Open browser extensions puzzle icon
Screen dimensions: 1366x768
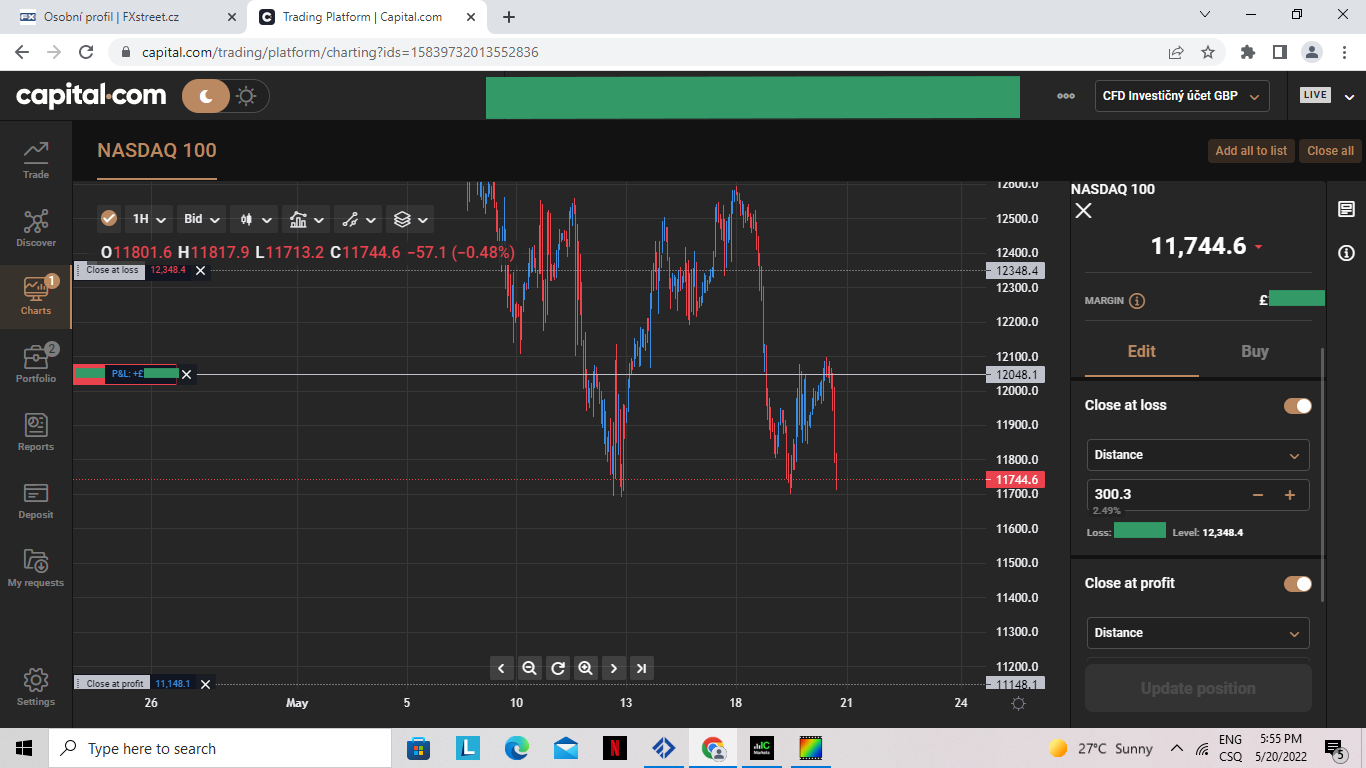point(1247,52)
